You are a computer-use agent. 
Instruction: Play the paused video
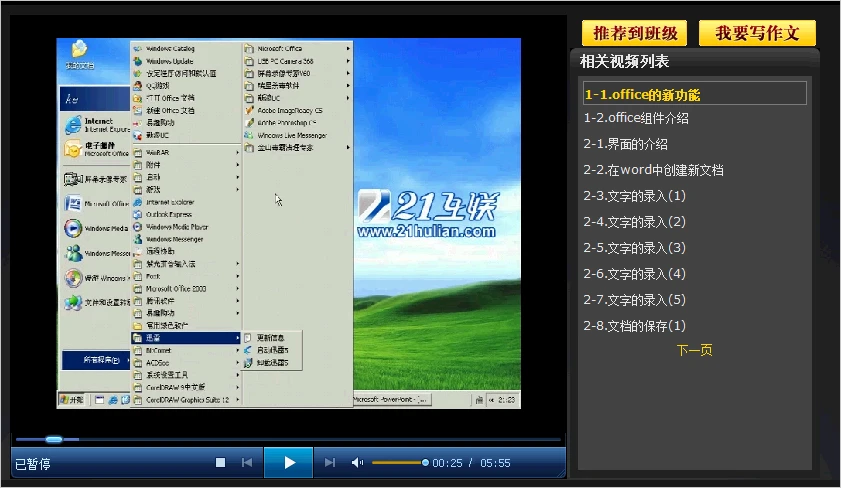coord(289,462)
